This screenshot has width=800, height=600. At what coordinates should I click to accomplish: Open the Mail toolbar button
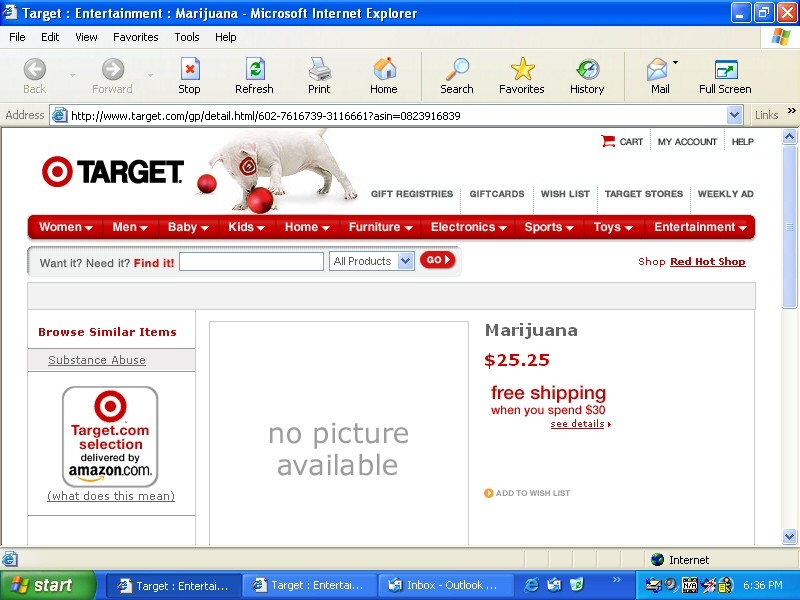(x=658, y=76)
